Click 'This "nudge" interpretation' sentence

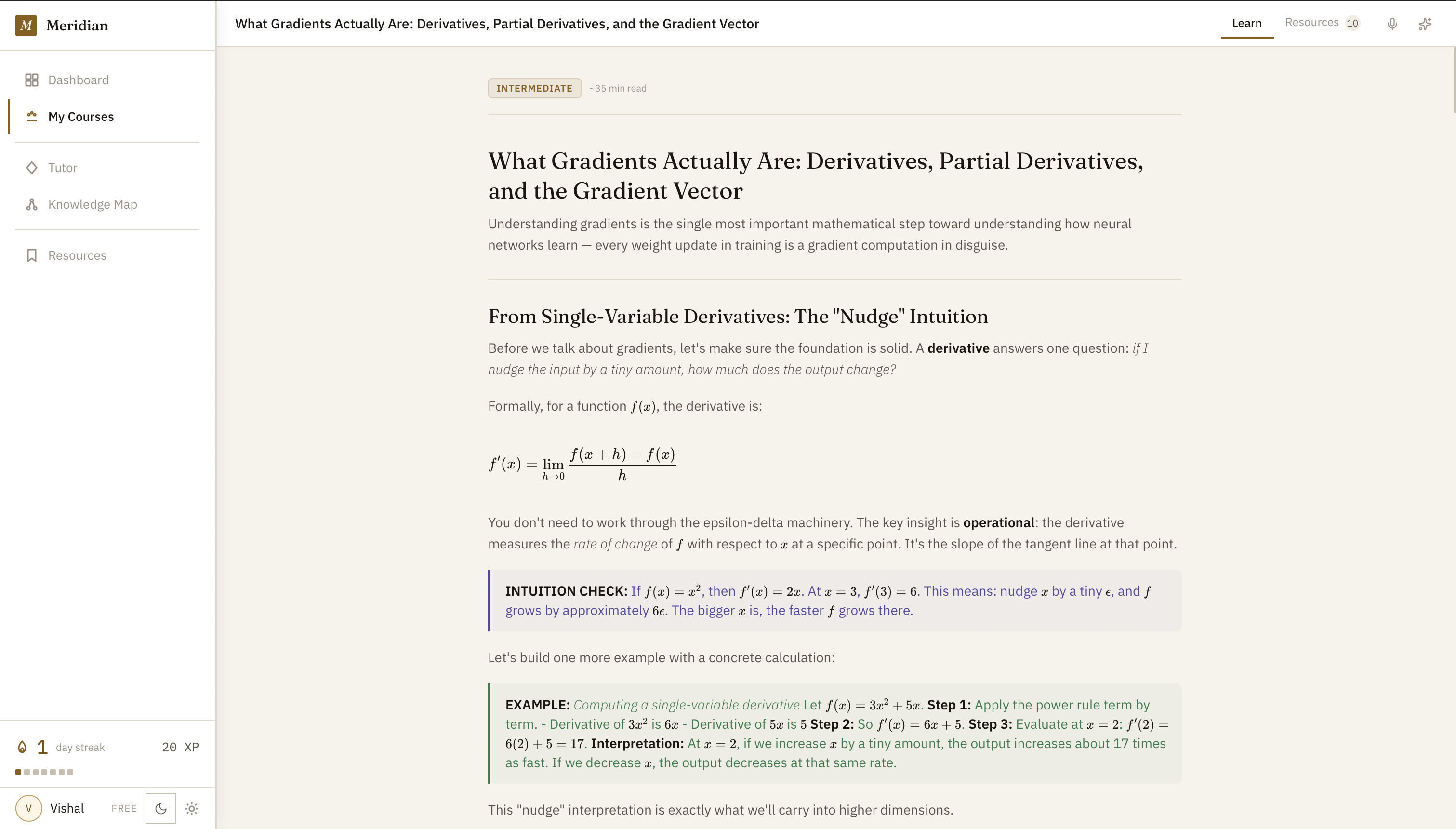pos(720,810)
